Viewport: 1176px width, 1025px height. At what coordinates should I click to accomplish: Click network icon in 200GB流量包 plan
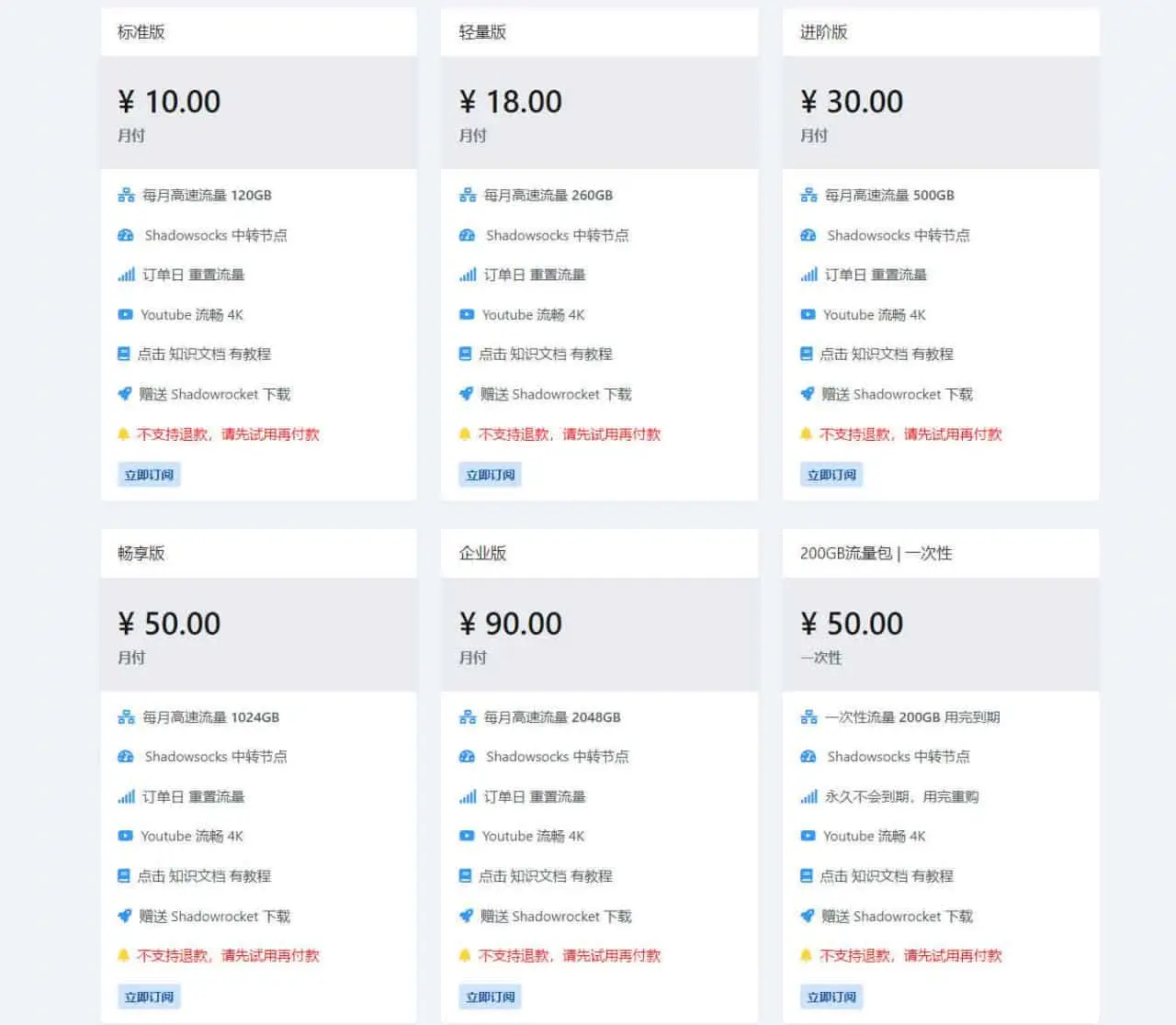[x=808, y=717]
